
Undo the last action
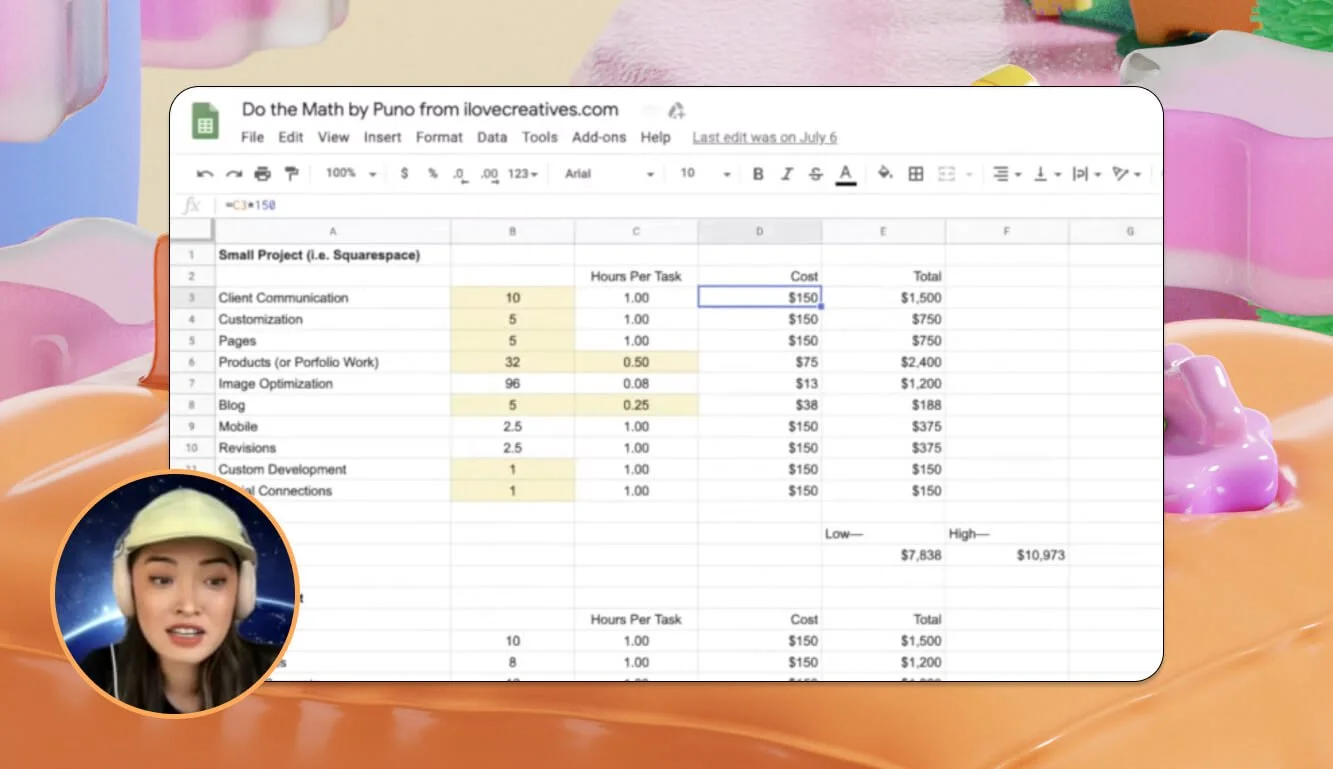tap(205, 174)
